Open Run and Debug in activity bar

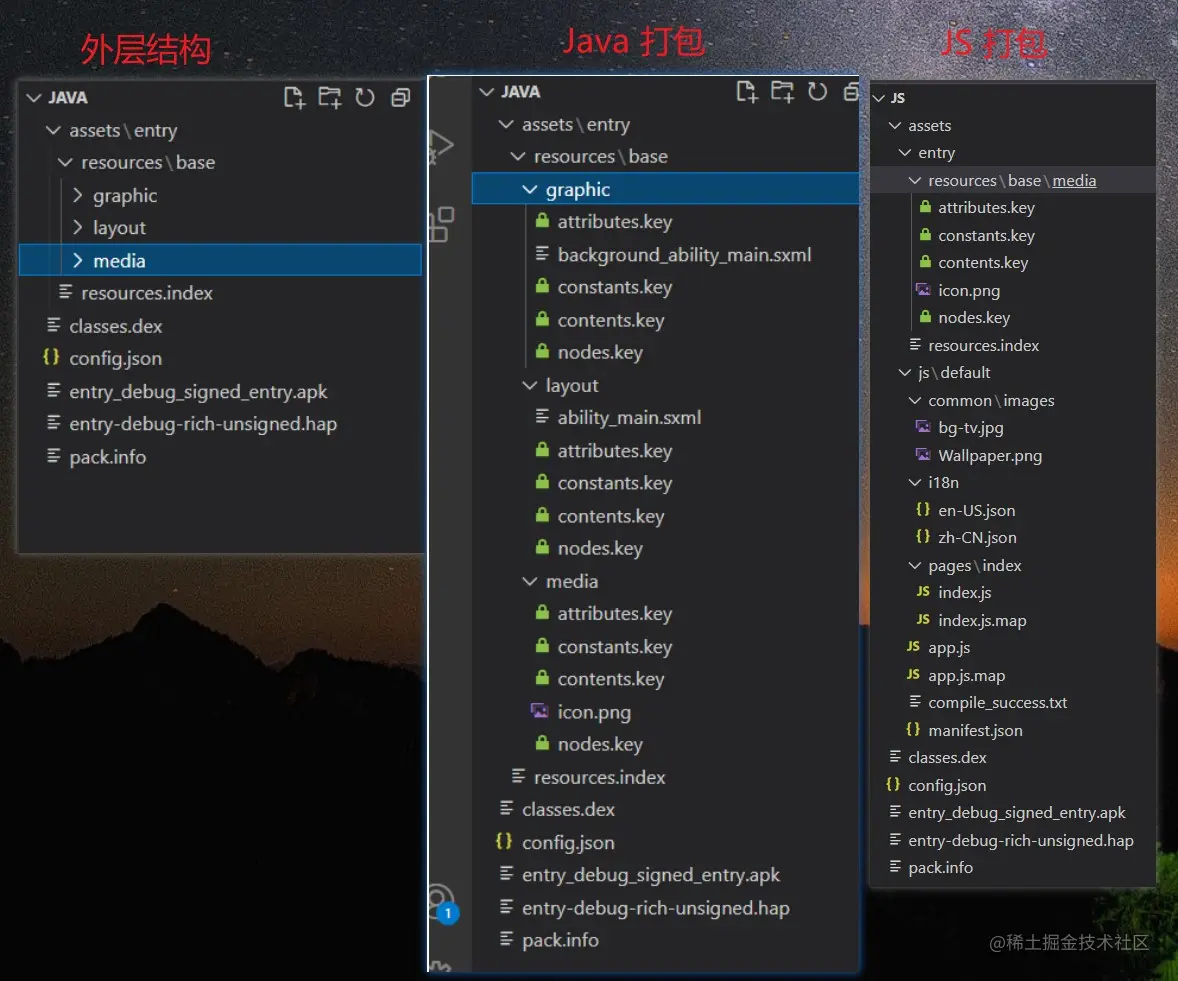click(441, 146)
